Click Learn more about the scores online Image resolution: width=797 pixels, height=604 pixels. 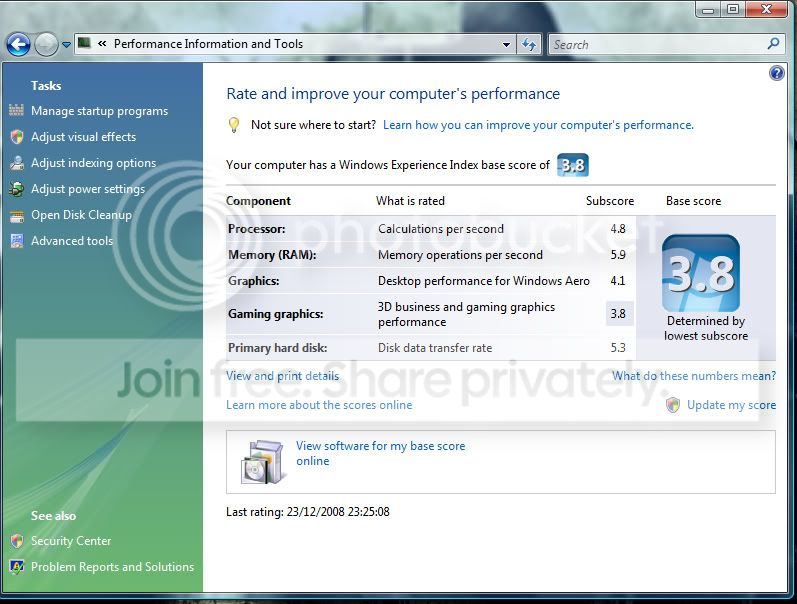point(319,405)
